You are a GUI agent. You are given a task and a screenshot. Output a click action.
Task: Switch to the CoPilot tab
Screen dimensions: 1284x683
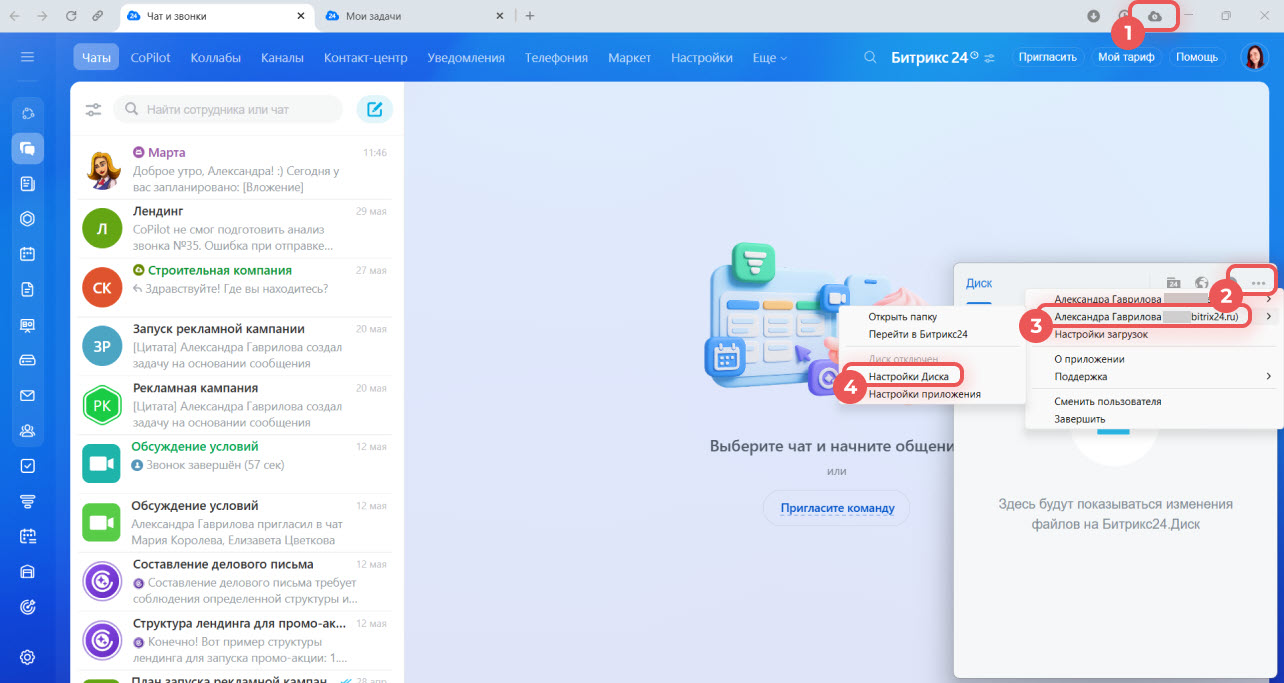[x=150, y=58]
